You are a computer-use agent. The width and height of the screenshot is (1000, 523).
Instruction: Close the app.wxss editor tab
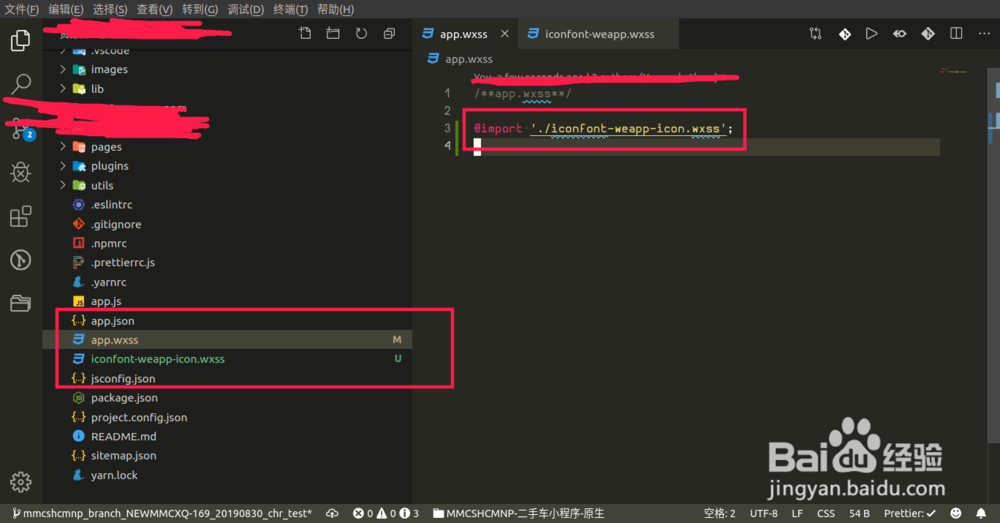click(x=504, y=34)
